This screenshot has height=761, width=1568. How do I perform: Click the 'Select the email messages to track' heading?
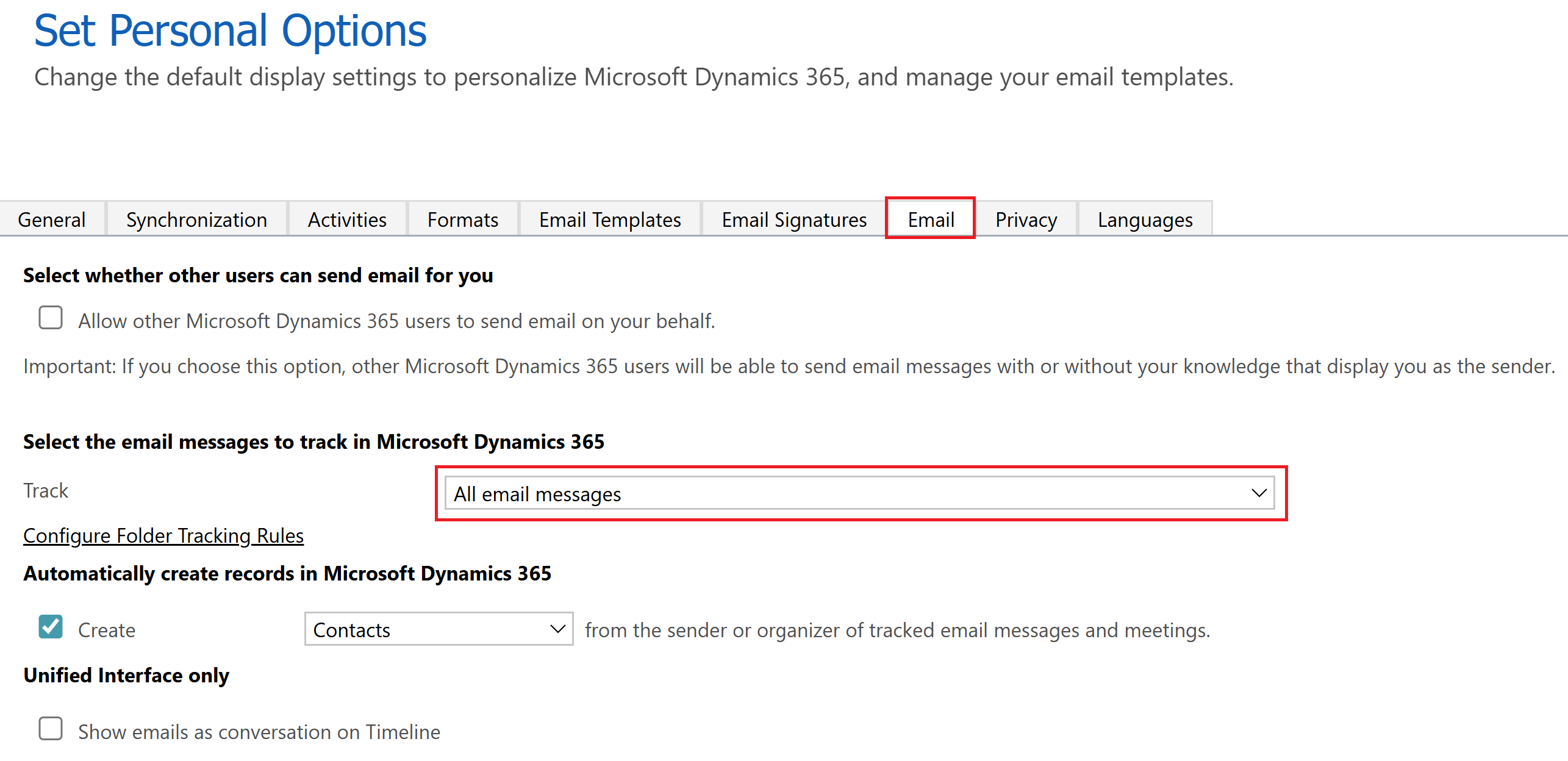[313, 441]
